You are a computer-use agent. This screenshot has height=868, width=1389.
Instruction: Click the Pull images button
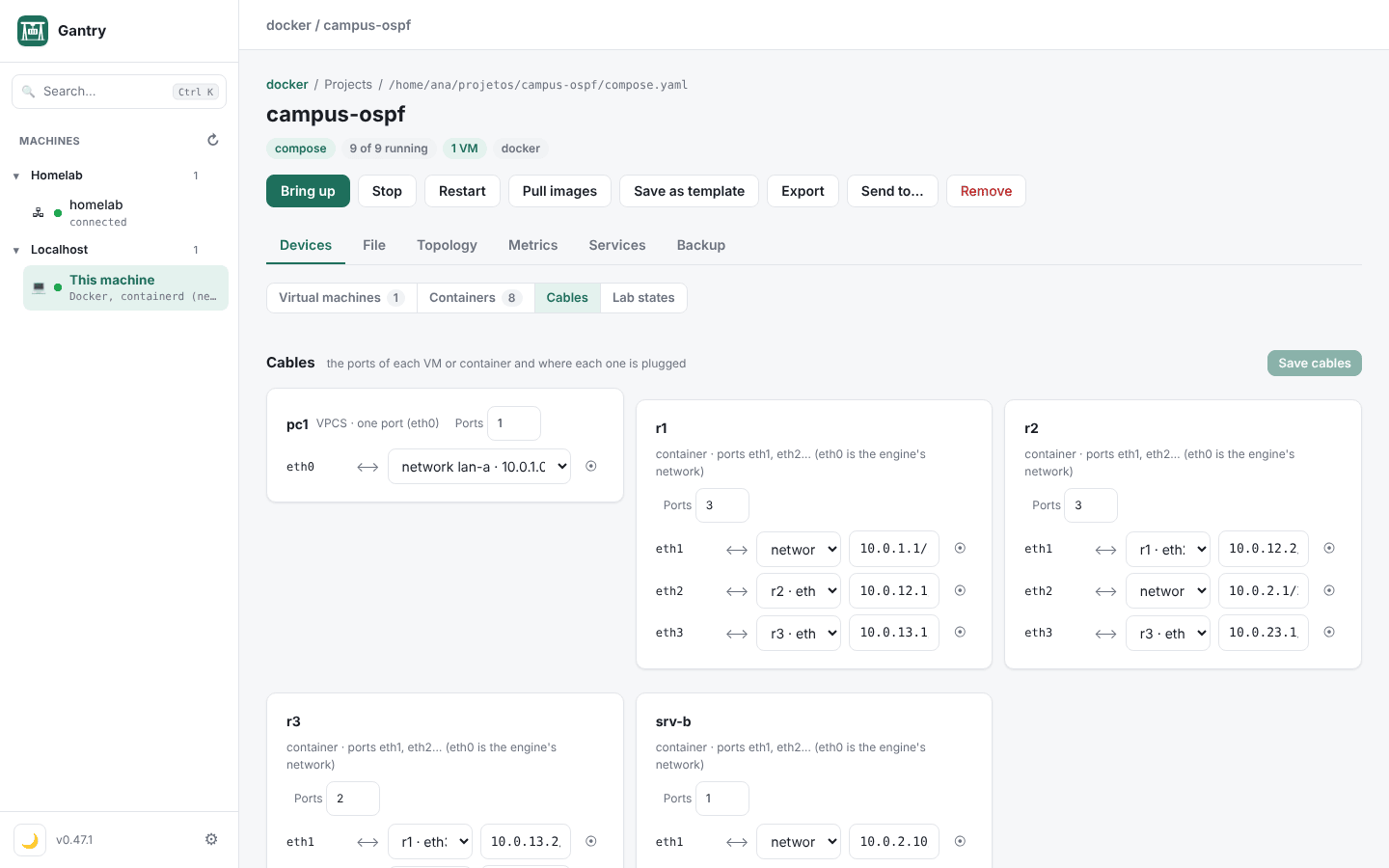pyautogui.click(x=559, y=191)
